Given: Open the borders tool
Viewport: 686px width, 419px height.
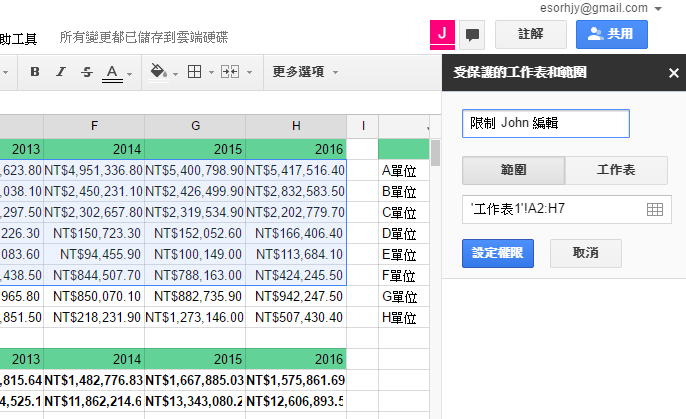Looking at the screenshot, I should click(x=194, y=72).
